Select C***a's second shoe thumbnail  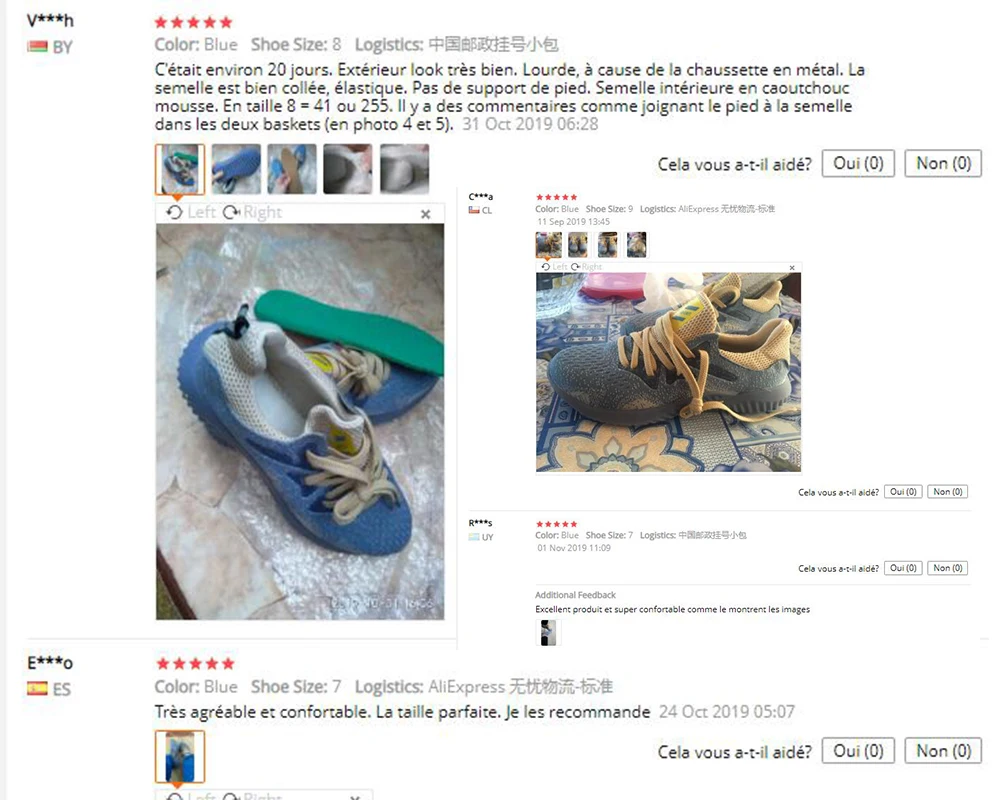click(x=578, y=245)
